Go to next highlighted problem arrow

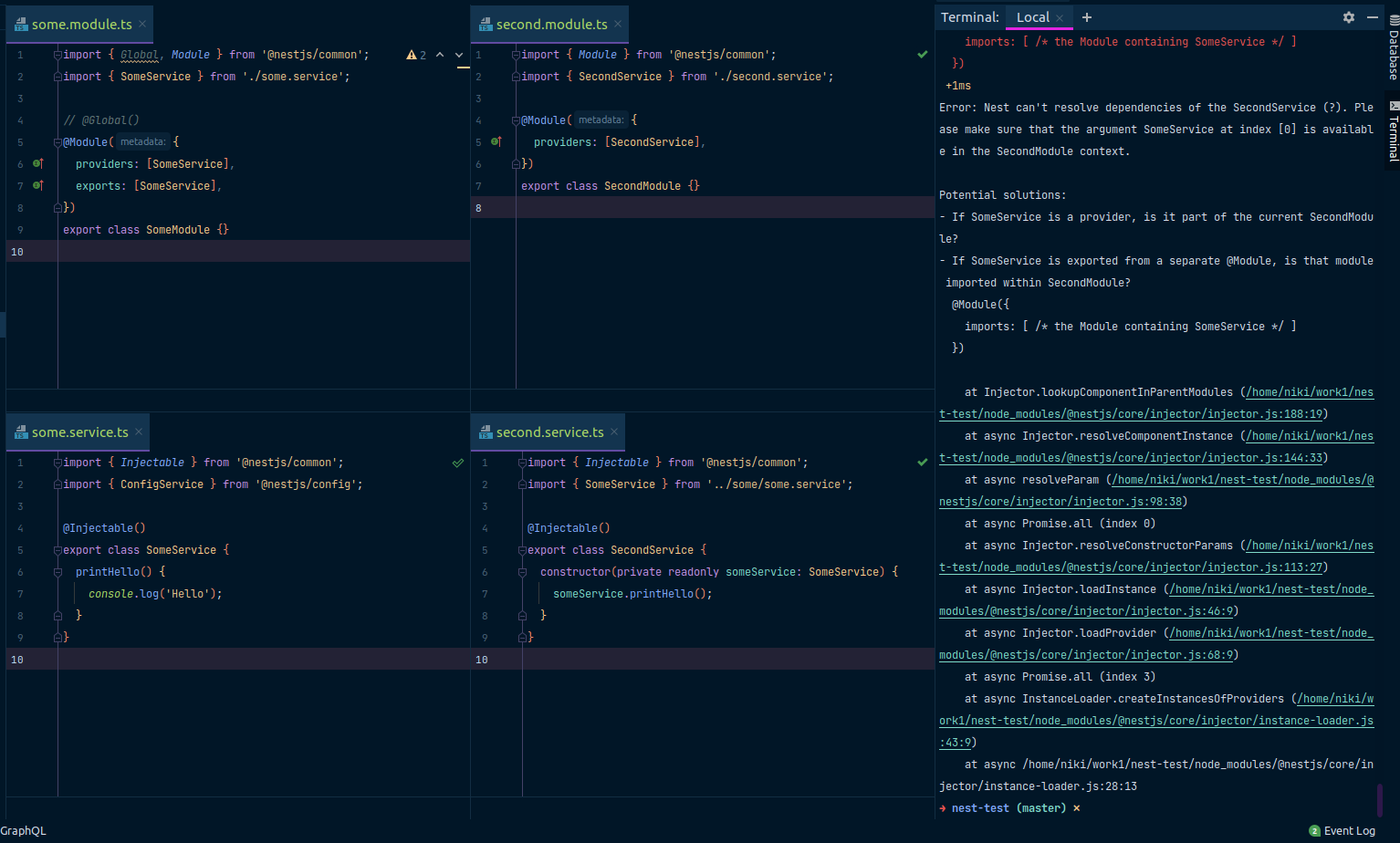click(459, 55)
